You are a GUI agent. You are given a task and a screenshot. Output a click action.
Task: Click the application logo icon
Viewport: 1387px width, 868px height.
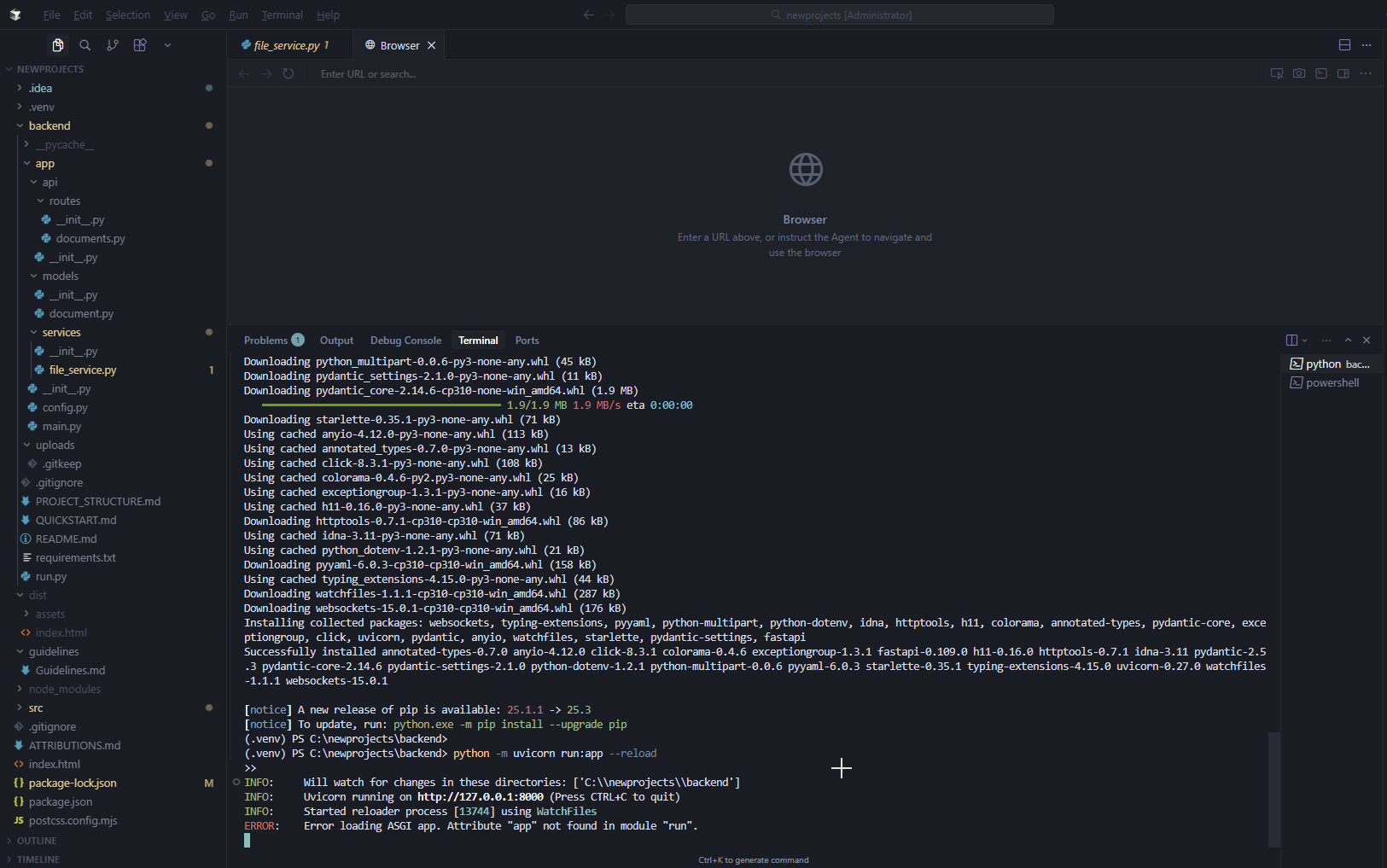tap(15, 15)
